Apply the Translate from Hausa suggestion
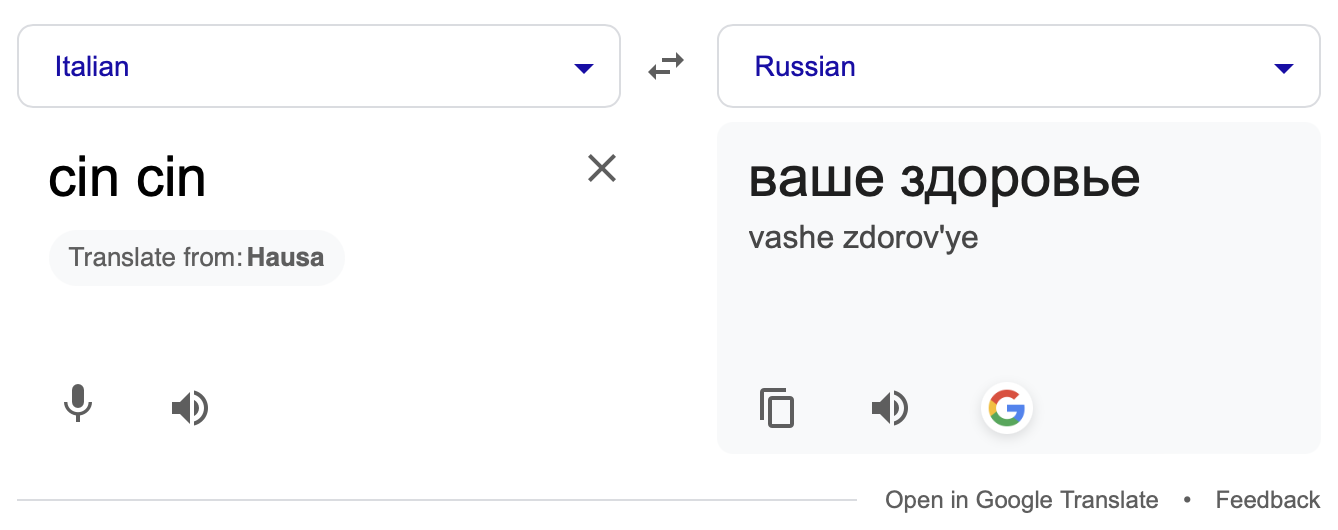Viewport: 1338px width, 530px height. (196, 257)
